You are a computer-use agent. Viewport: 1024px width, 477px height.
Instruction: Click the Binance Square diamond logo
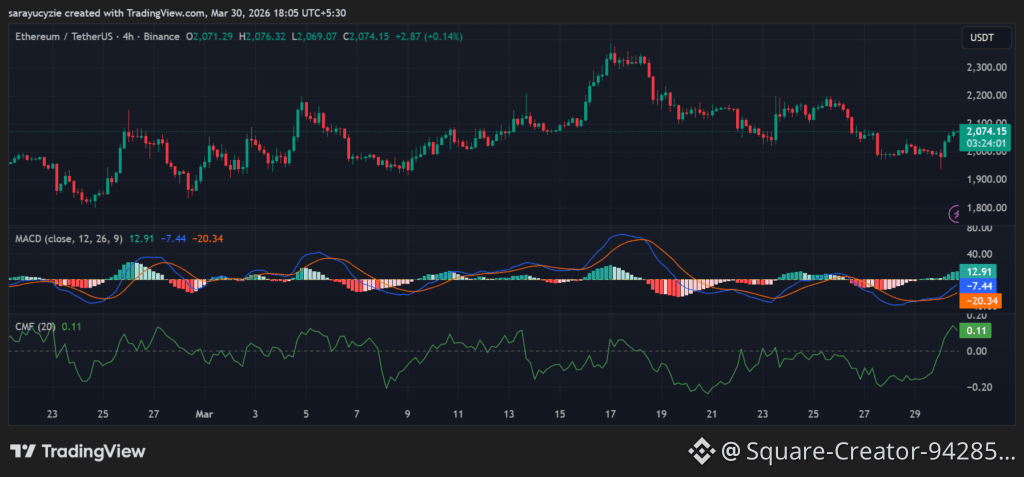click(700, 451)
